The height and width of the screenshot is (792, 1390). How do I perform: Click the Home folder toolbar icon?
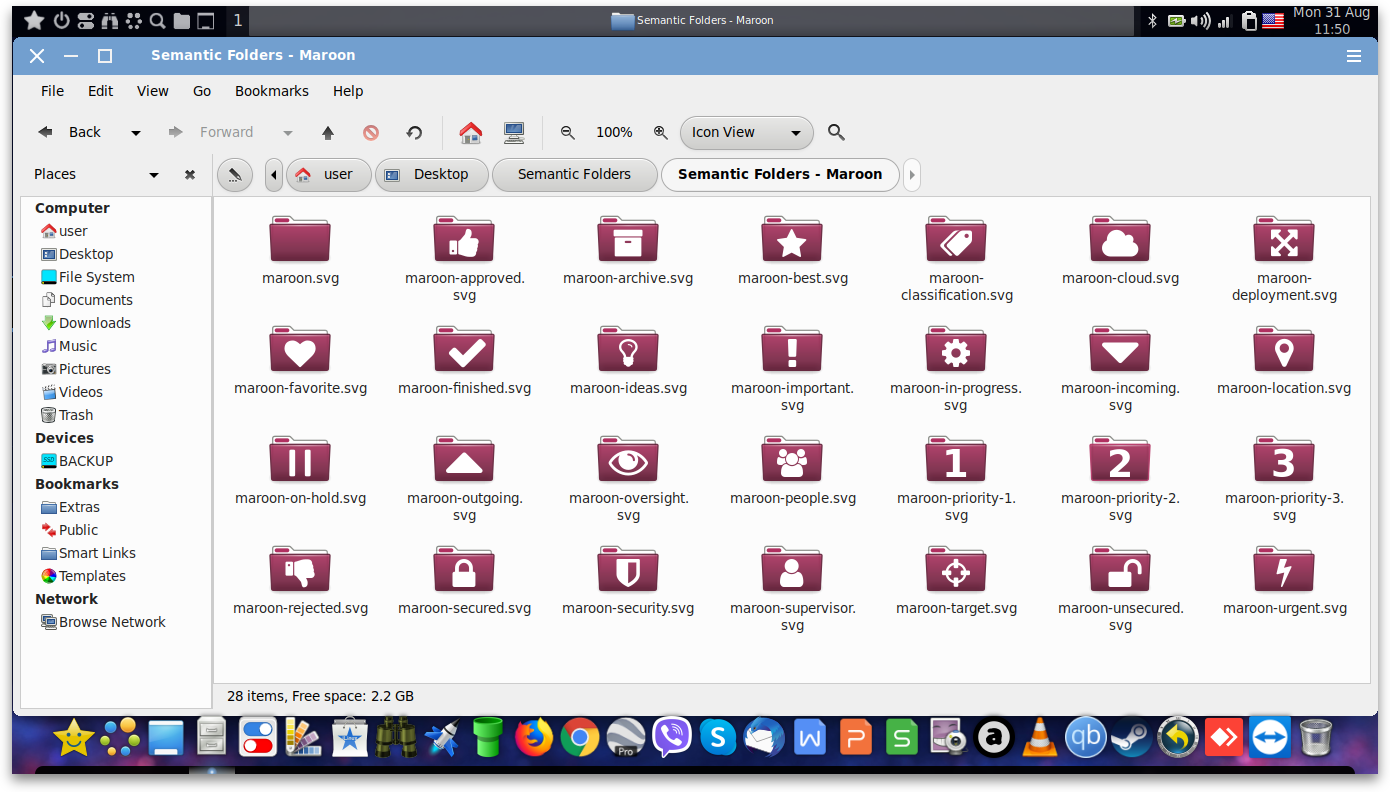click(x=471, y=132)
